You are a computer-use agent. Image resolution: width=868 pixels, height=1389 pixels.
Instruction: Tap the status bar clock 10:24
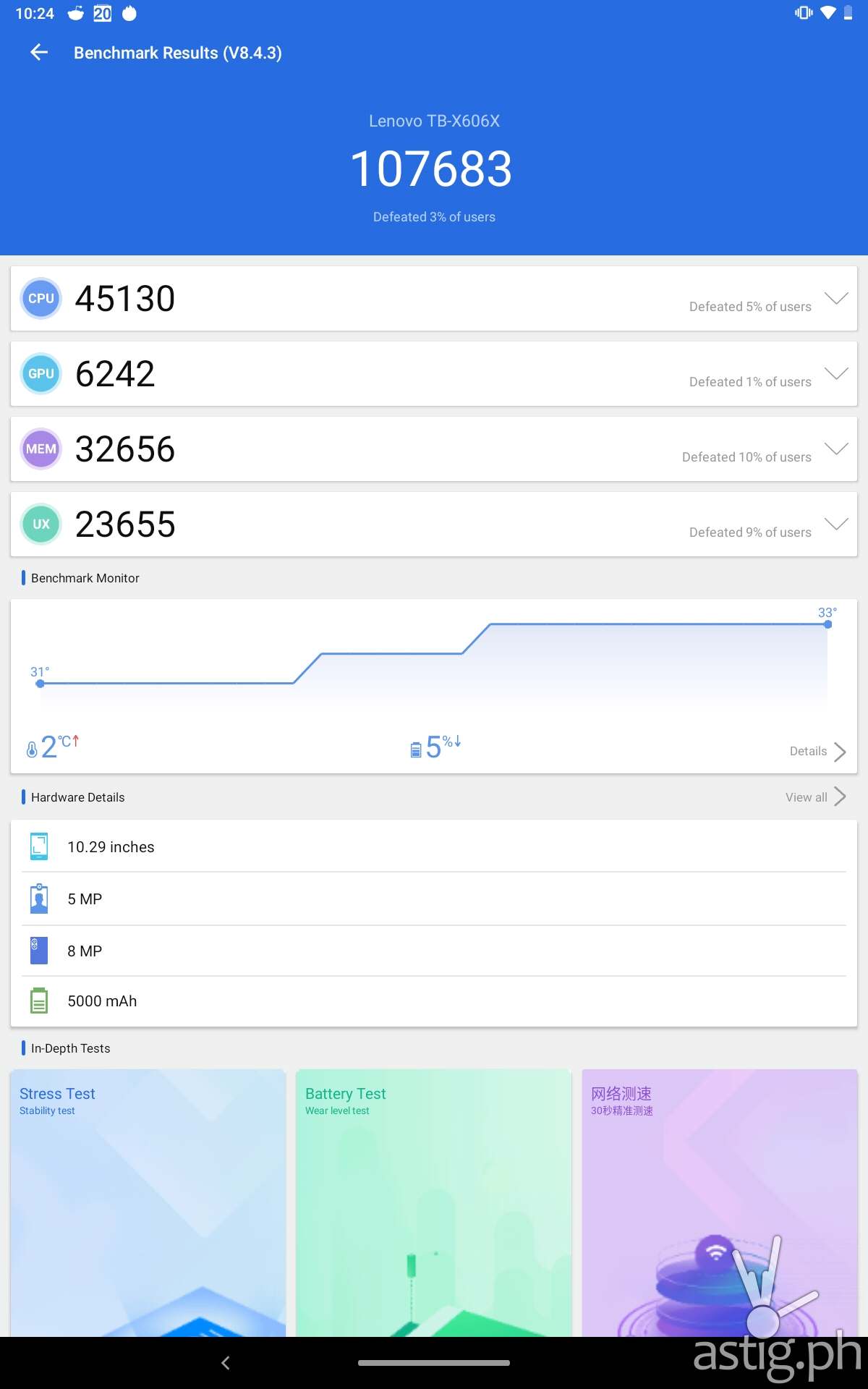[x=35, y=14]
